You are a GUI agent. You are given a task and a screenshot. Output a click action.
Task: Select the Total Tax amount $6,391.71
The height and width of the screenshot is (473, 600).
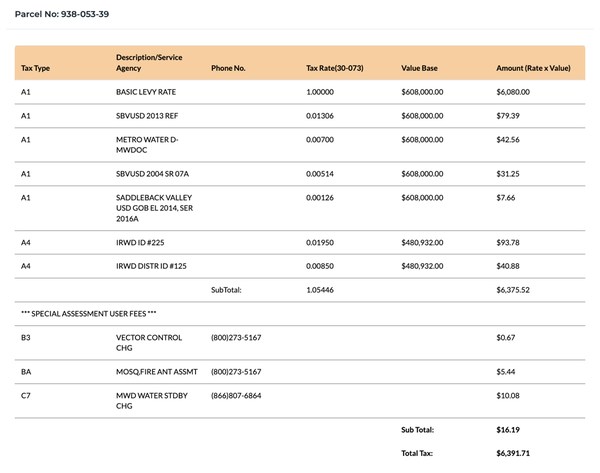click(513, 453)
